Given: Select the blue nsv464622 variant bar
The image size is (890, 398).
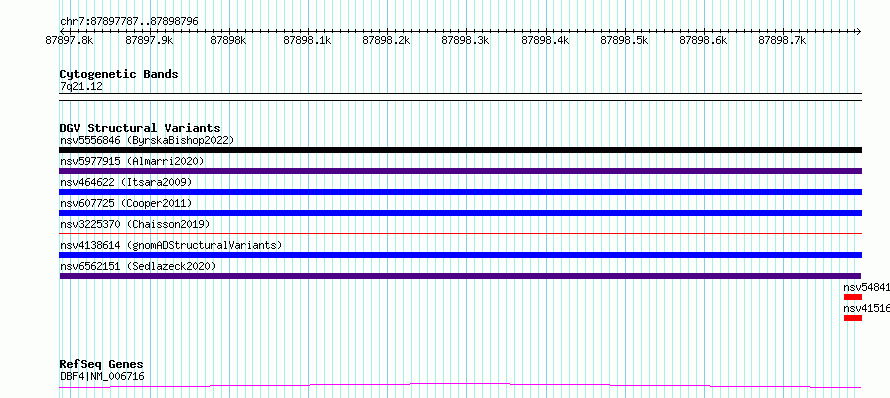Looking at the screenshot, I should tap(460, 192).
